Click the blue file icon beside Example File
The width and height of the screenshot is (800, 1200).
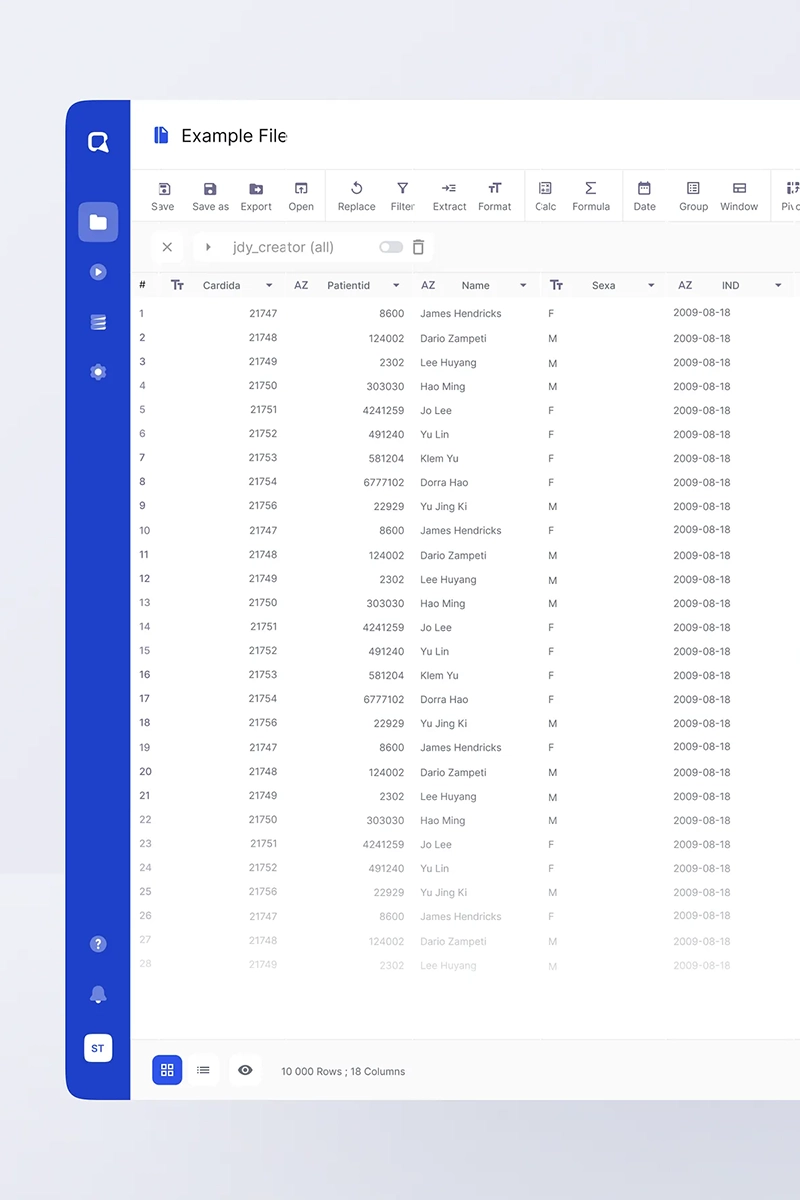[161, 135]
